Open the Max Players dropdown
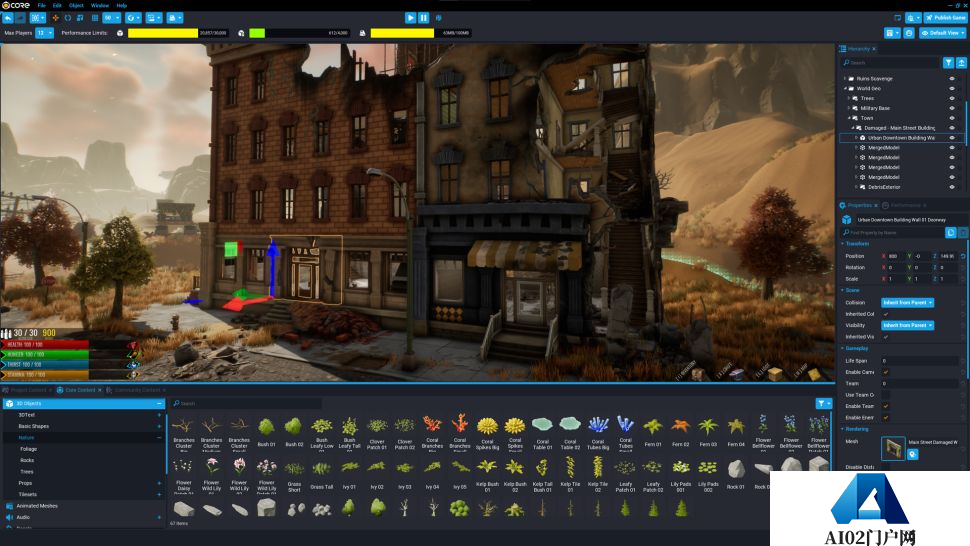This screenshot has height=546, width=970. point(45,33)
